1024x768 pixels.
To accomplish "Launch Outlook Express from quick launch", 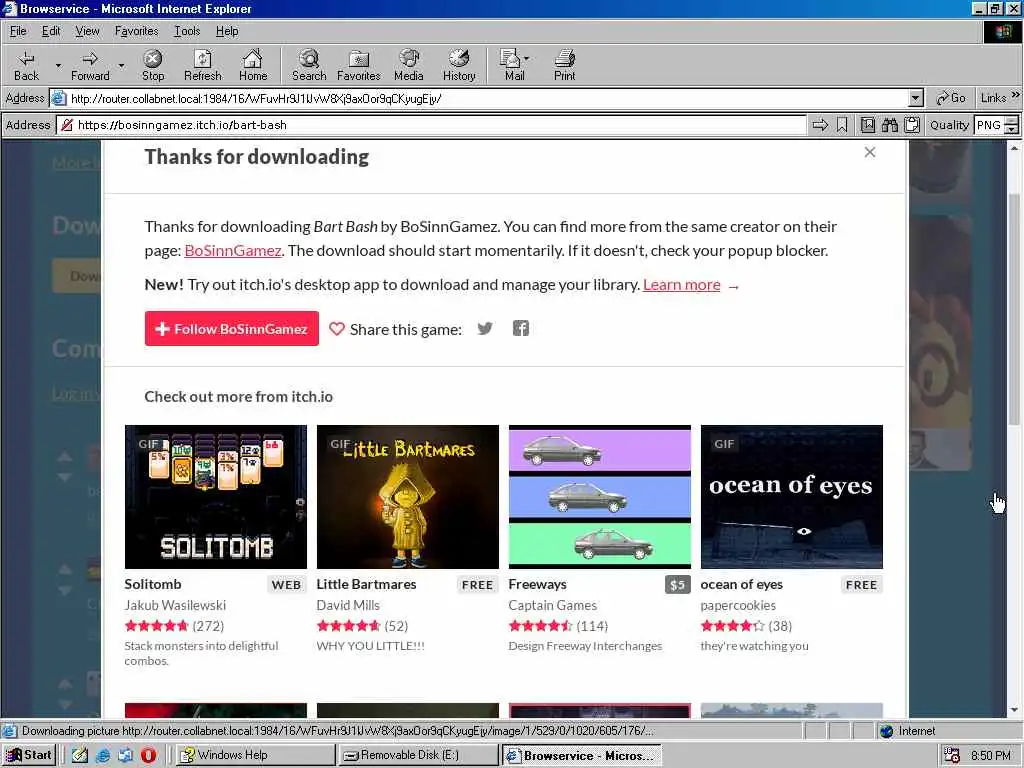I will click(x=125, y=755).
